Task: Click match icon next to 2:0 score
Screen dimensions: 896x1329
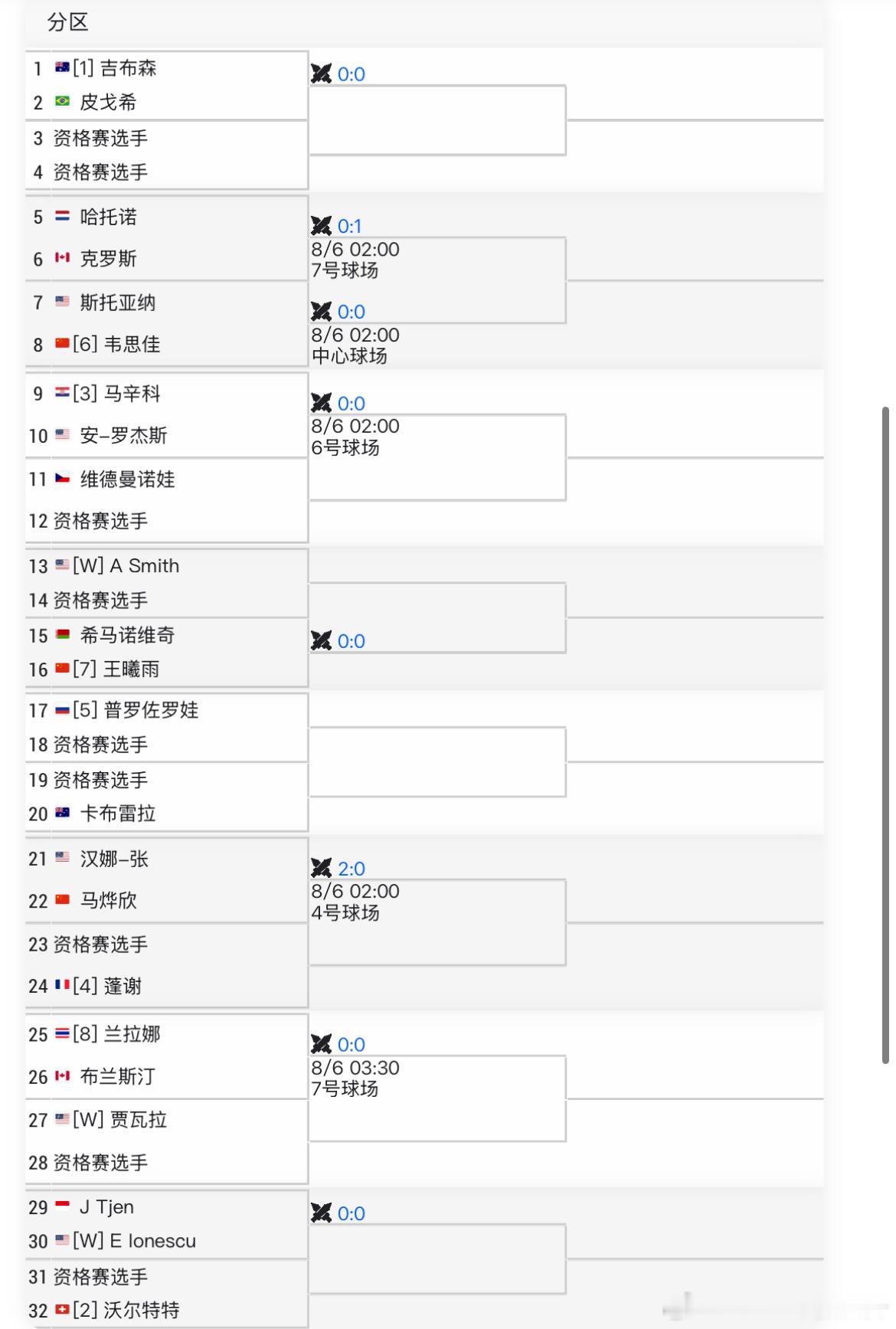Action: pyautogui.click(x=322, y=868)
